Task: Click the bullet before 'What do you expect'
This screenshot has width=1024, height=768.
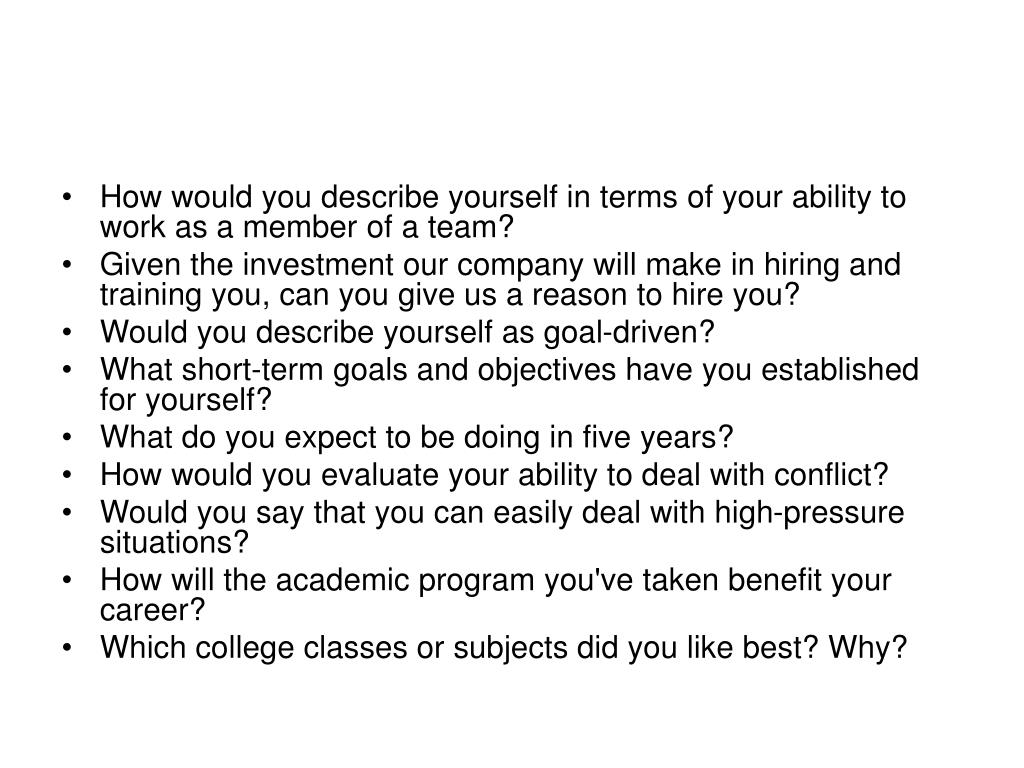Action: pyautogui.click(x=67, y=437)
